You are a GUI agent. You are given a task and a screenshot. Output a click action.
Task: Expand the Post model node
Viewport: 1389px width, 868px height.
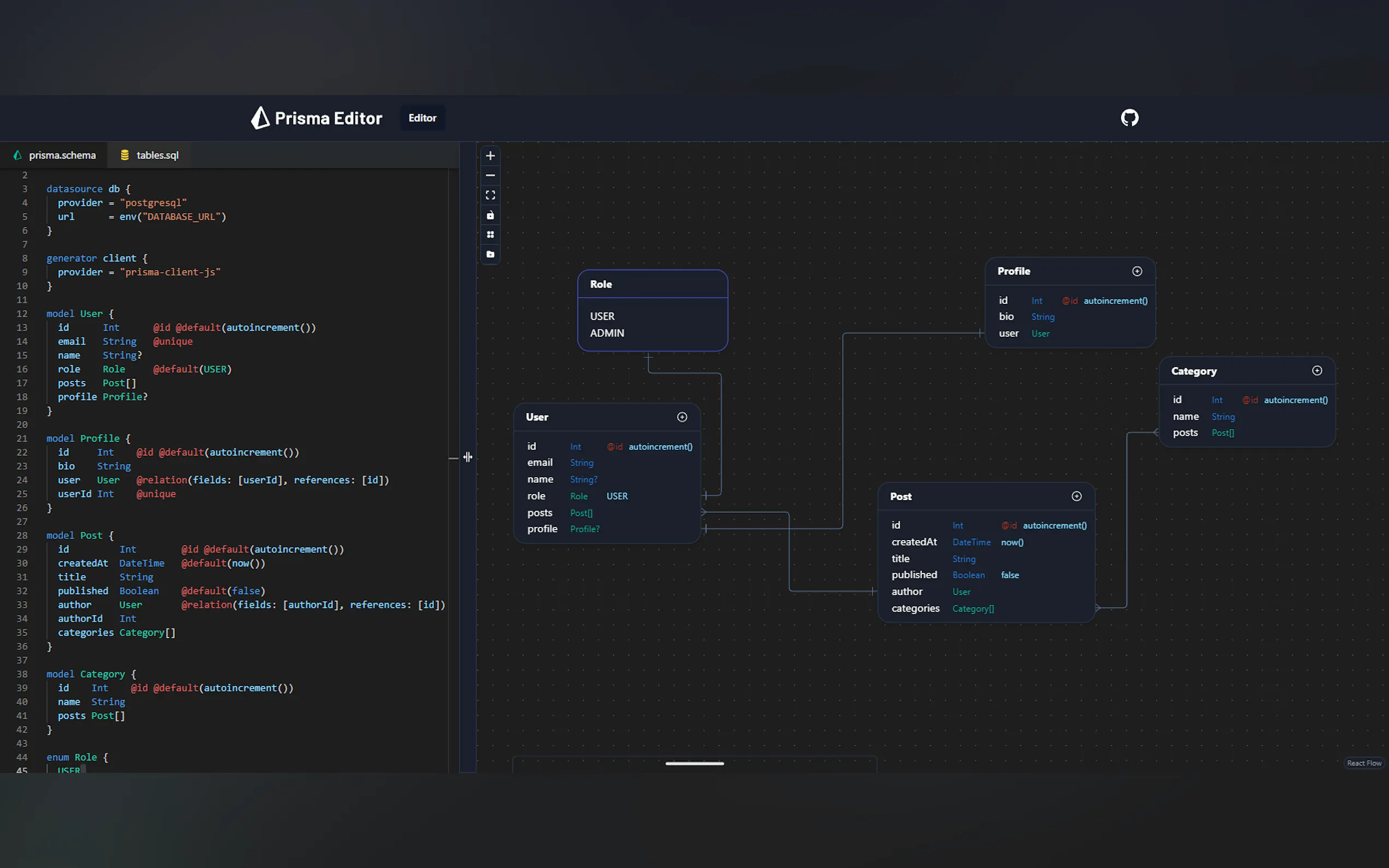click(x=1076, y=496)
